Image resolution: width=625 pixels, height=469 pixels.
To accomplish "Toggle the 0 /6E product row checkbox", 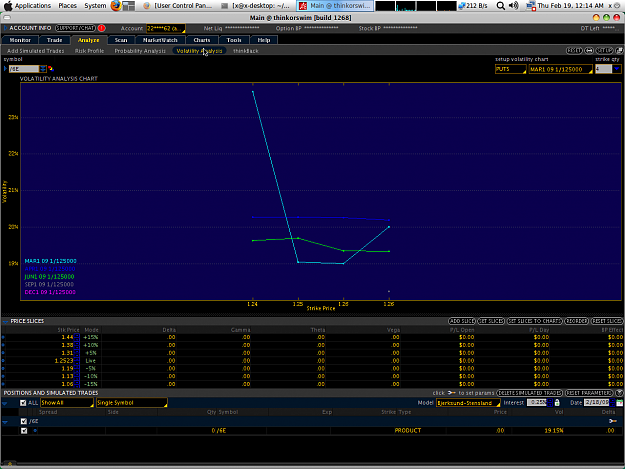I will coord(24,431).
